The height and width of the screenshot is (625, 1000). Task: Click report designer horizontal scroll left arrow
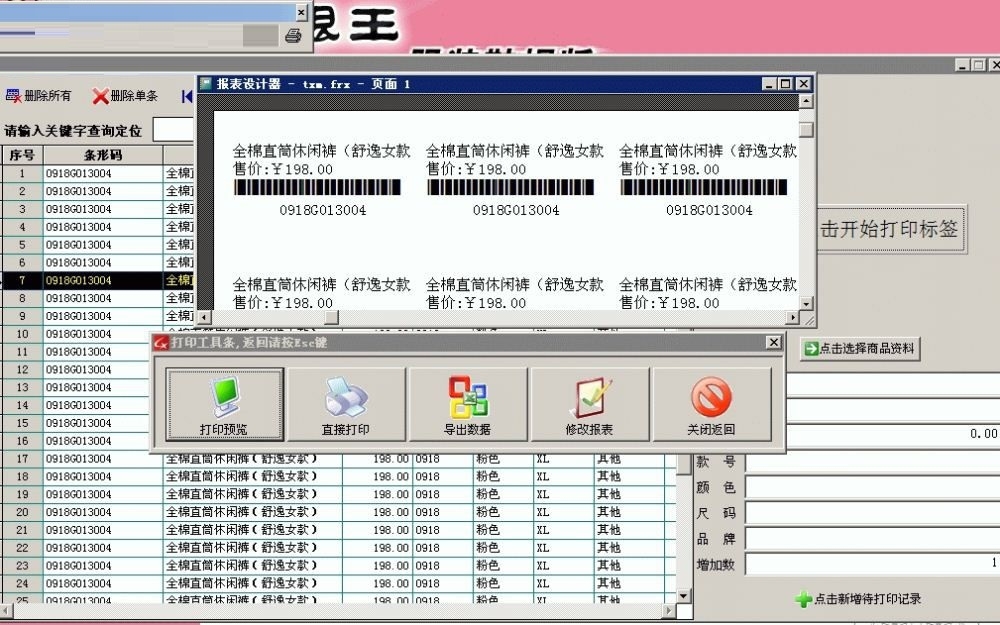pos(204,317)
